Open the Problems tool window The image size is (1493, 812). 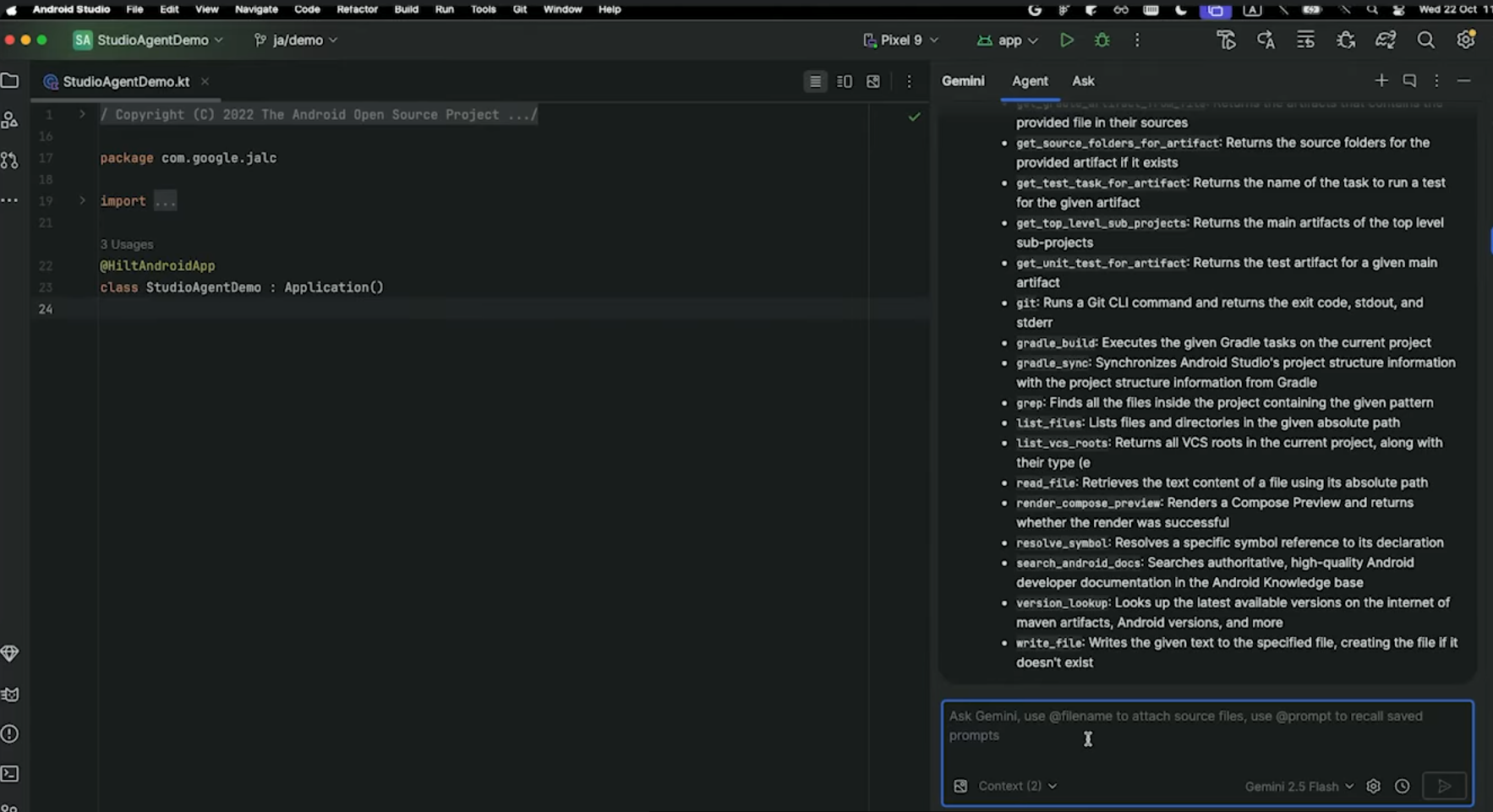point(10,733)
